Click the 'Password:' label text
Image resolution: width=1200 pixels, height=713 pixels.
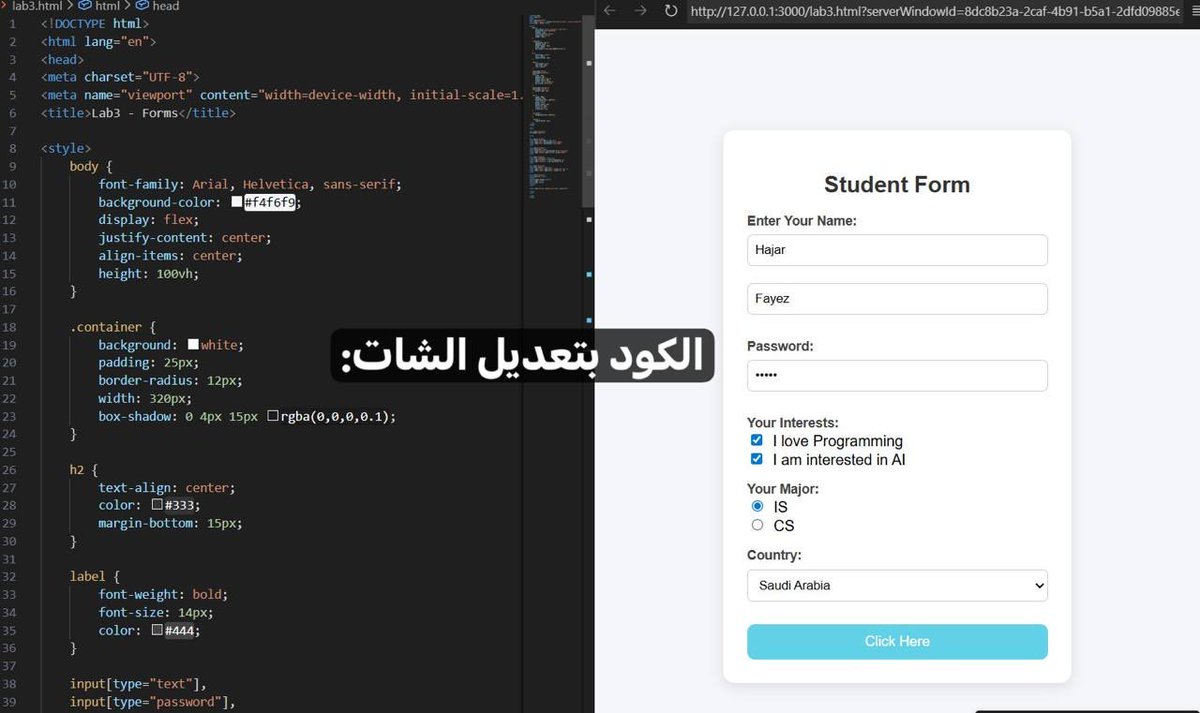pos(780,346)
